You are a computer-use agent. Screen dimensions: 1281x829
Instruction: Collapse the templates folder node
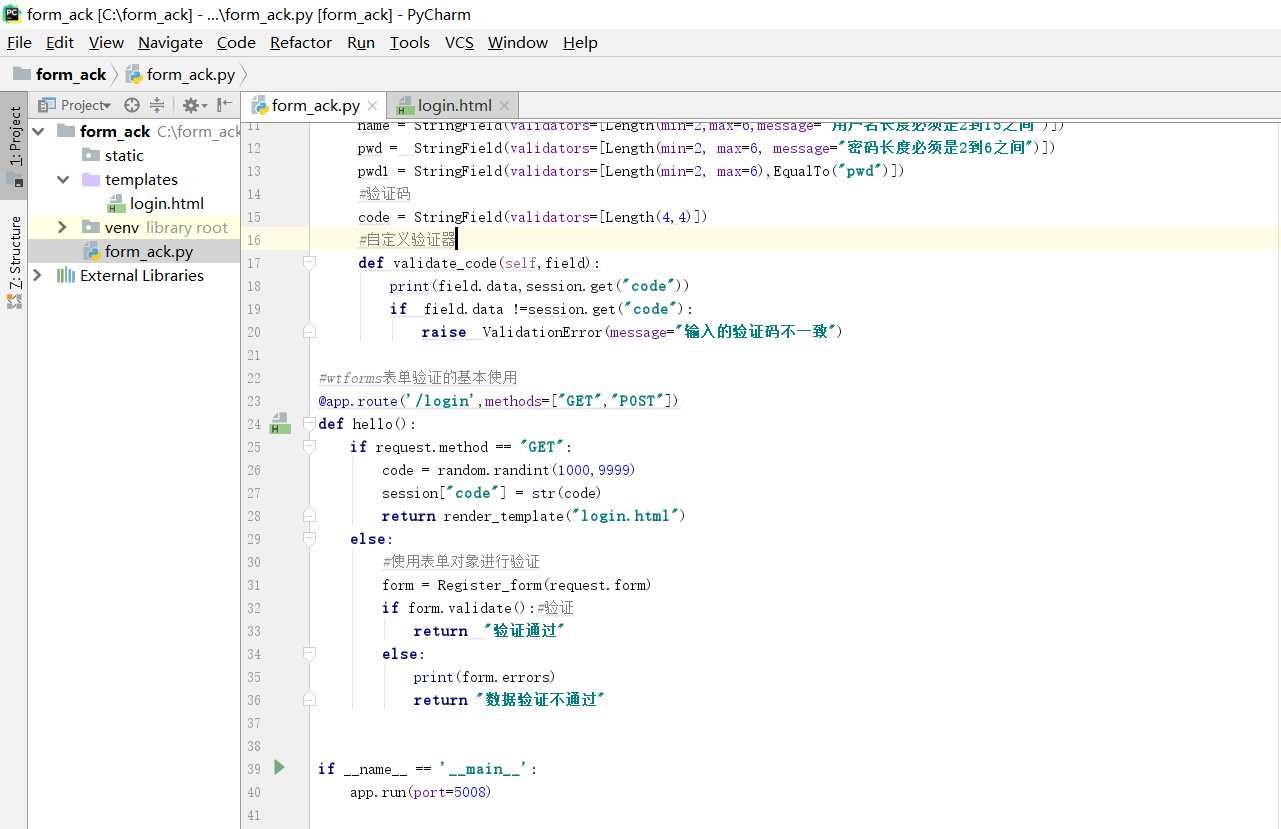click(62, 179)
